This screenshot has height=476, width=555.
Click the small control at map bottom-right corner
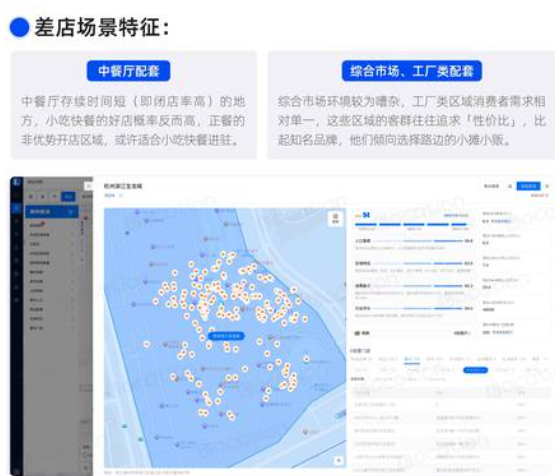338,460
